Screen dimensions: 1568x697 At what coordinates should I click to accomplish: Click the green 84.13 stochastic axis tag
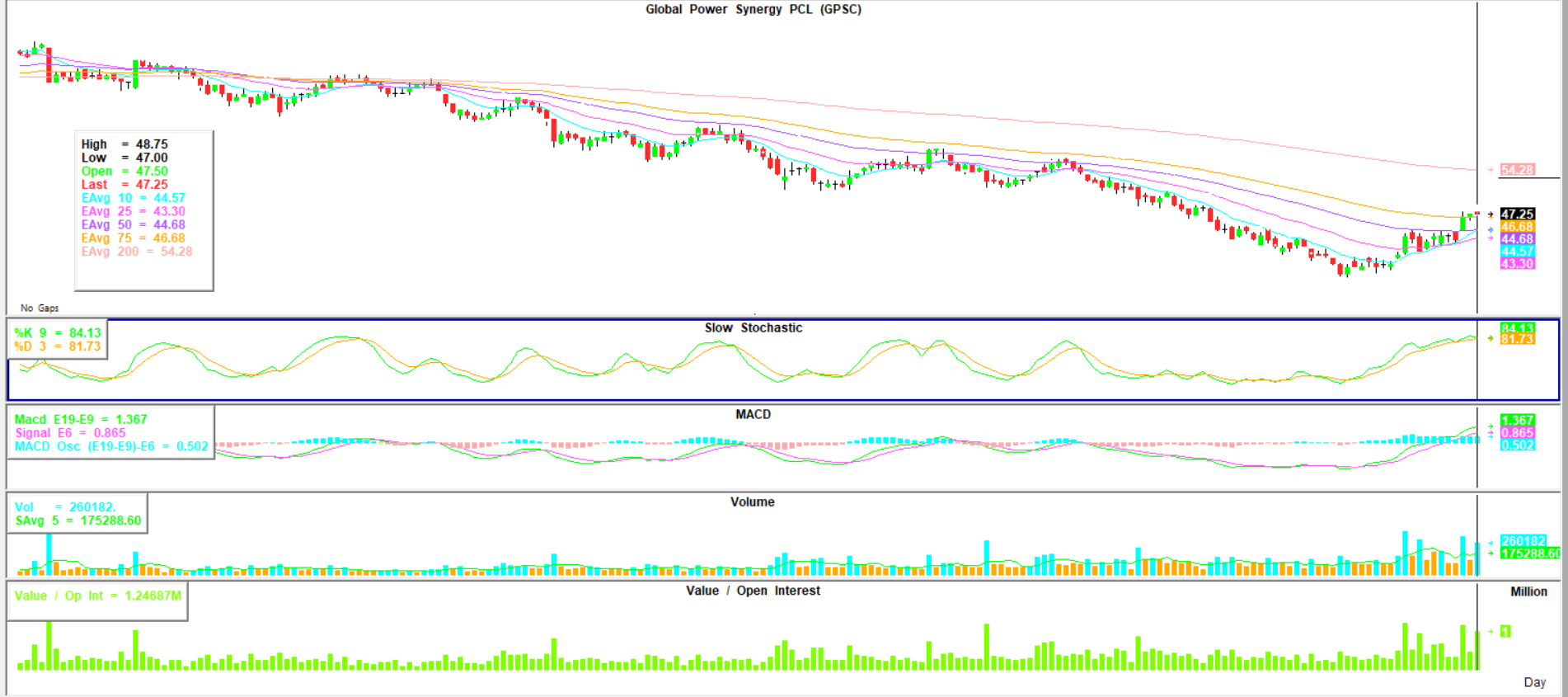(x=1517, y=328)
